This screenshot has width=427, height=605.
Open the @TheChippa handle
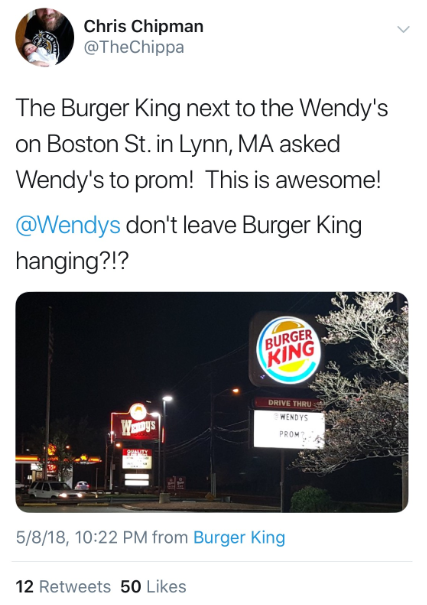(x=134, y=47)
